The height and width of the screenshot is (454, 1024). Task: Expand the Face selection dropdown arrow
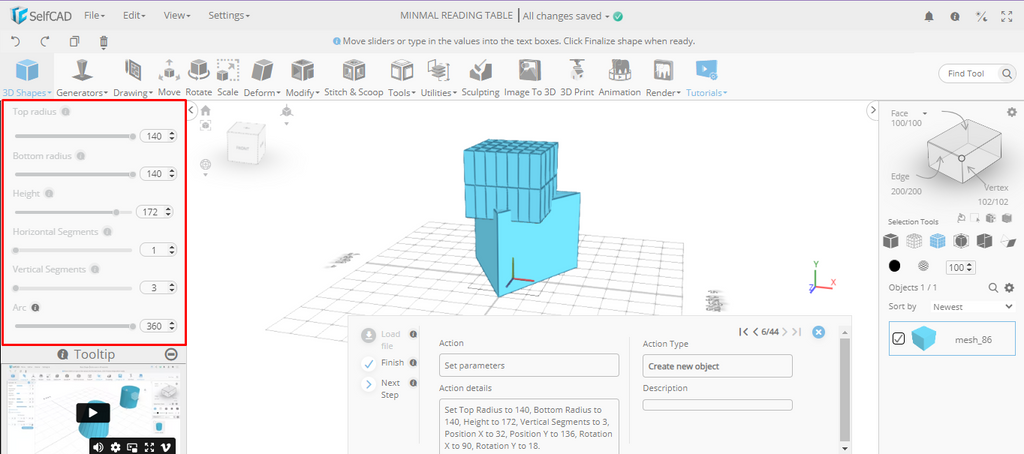(x=925, y=114)
